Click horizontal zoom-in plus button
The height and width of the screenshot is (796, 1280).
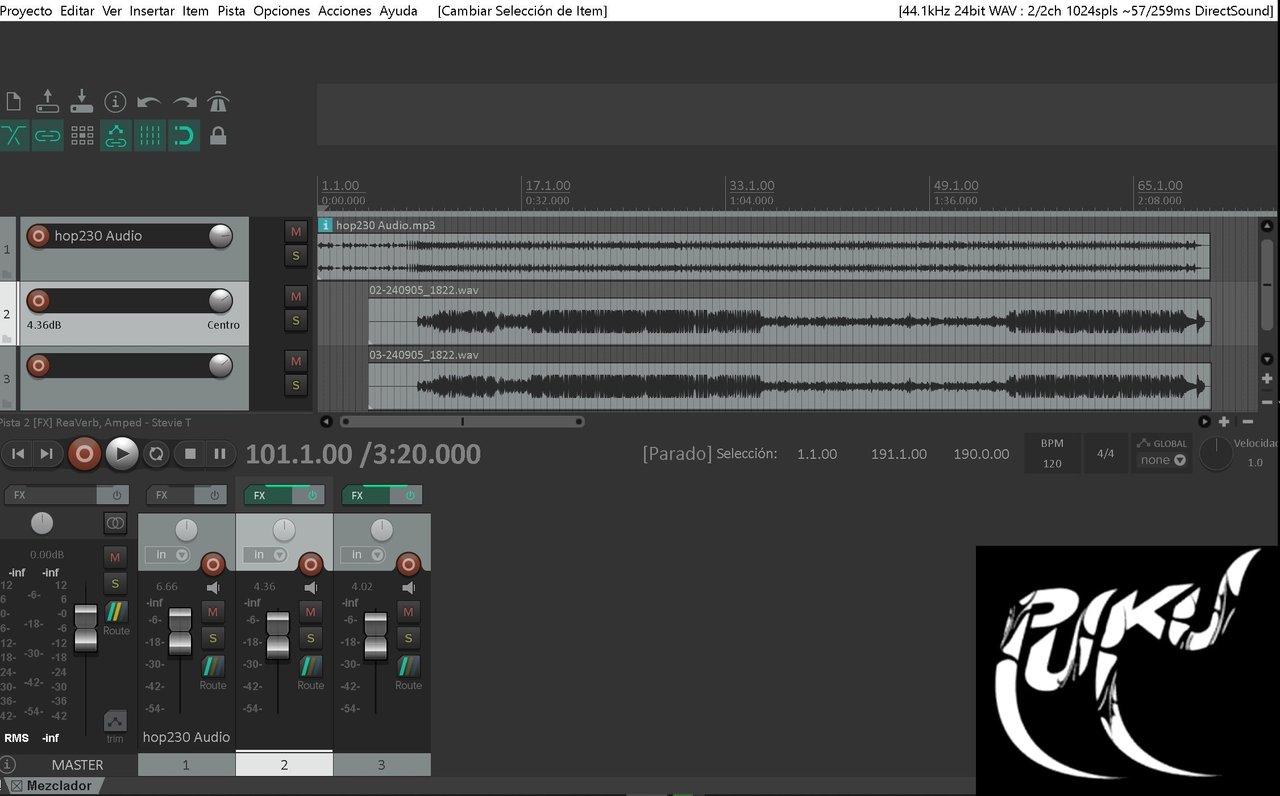click(1223, 422)
